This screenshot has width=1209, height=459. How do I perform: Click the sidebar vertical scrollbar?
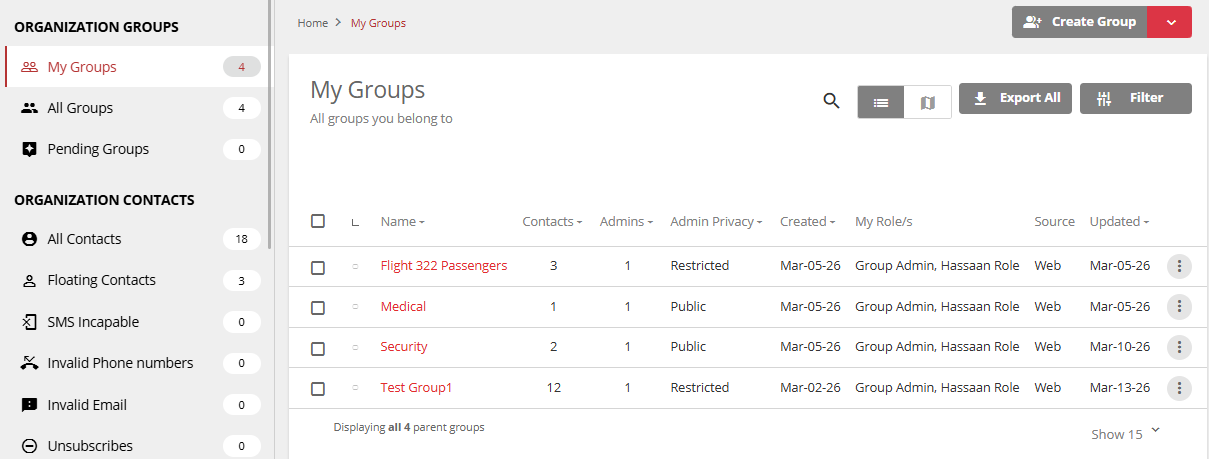[x=270, y=120]
